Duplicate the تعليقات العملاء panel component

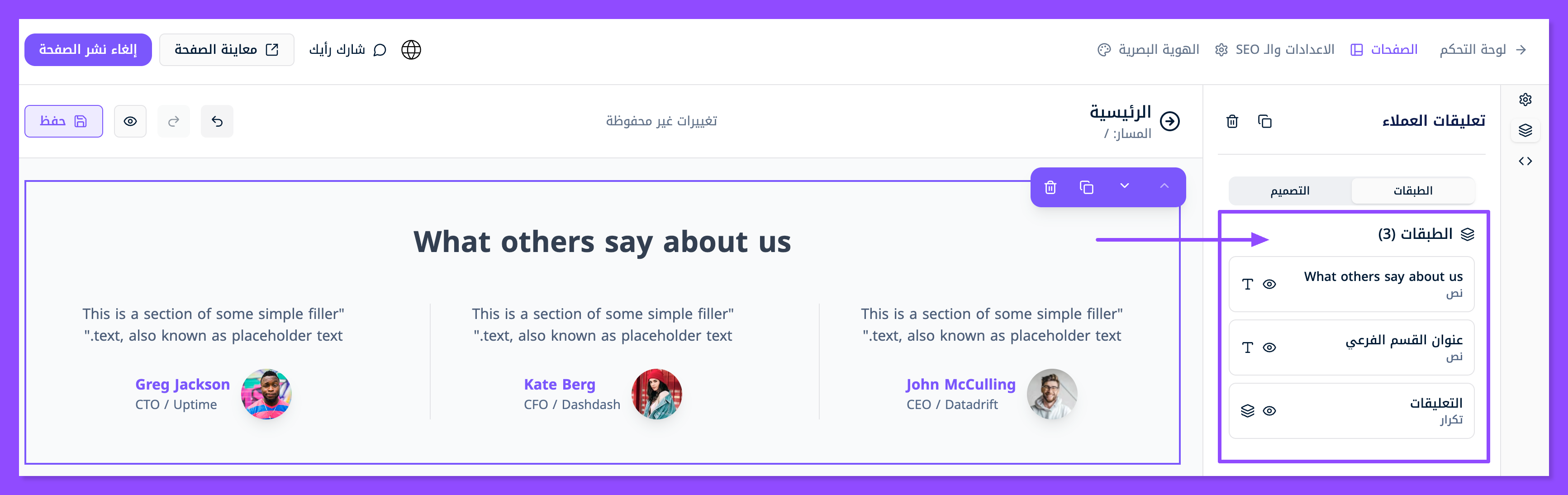(1264, 122)
